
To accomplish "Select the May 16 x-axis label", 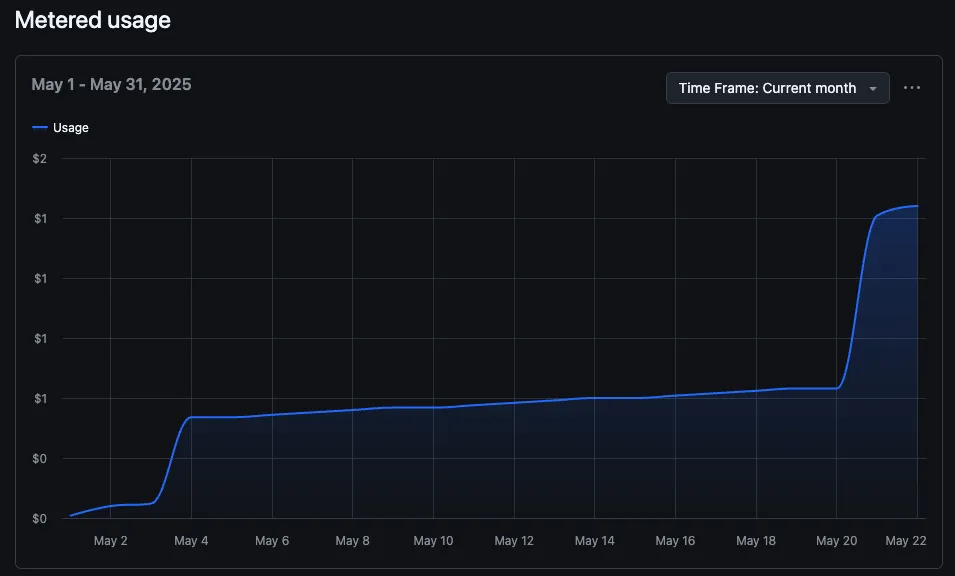I will pos(675,541).
